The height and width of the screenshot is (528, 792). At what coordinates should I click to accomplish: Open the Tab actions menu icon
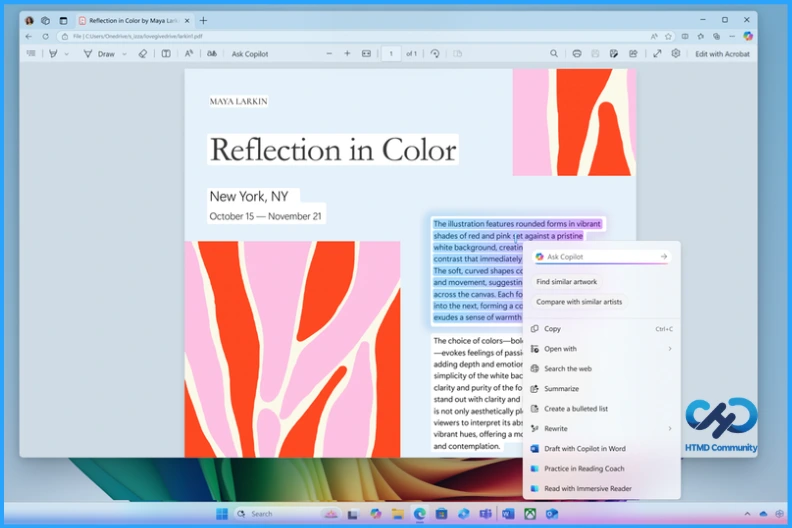click(63, 21)
